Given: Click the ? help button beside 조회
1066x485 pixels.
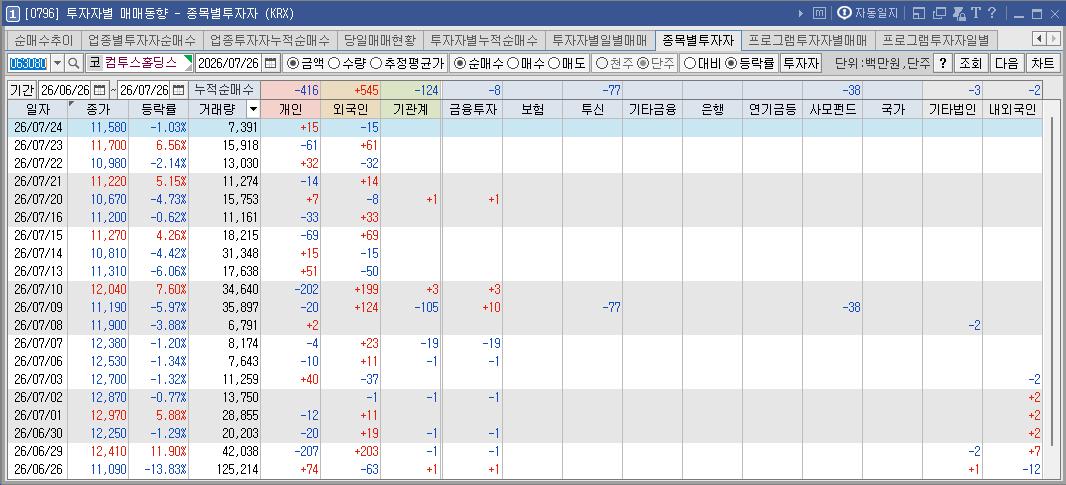Looking at the screenshot, I should click(942, 63).
